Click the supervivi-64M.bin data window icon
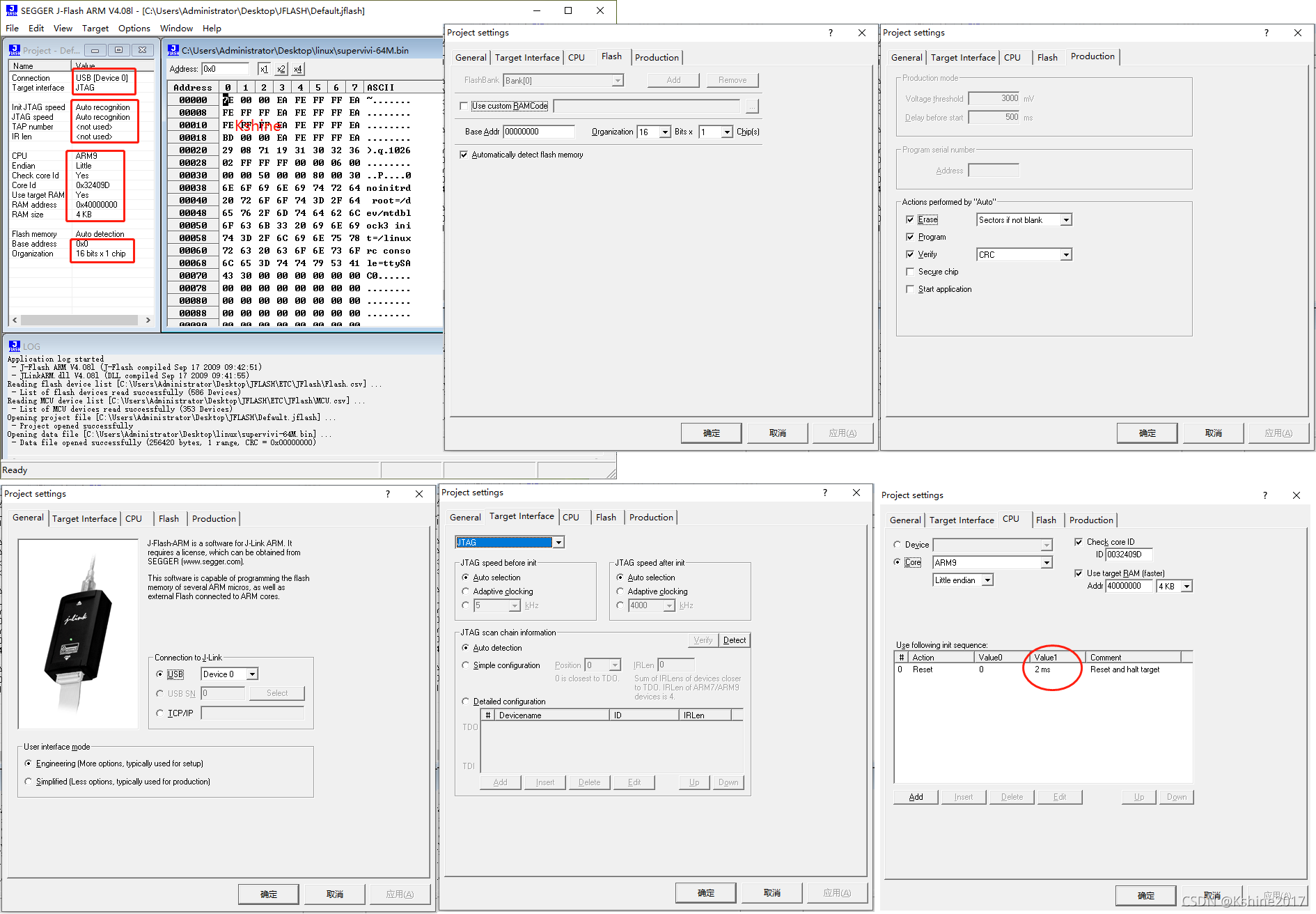This screenshot has width=1316, height=914. pos(173,50)
